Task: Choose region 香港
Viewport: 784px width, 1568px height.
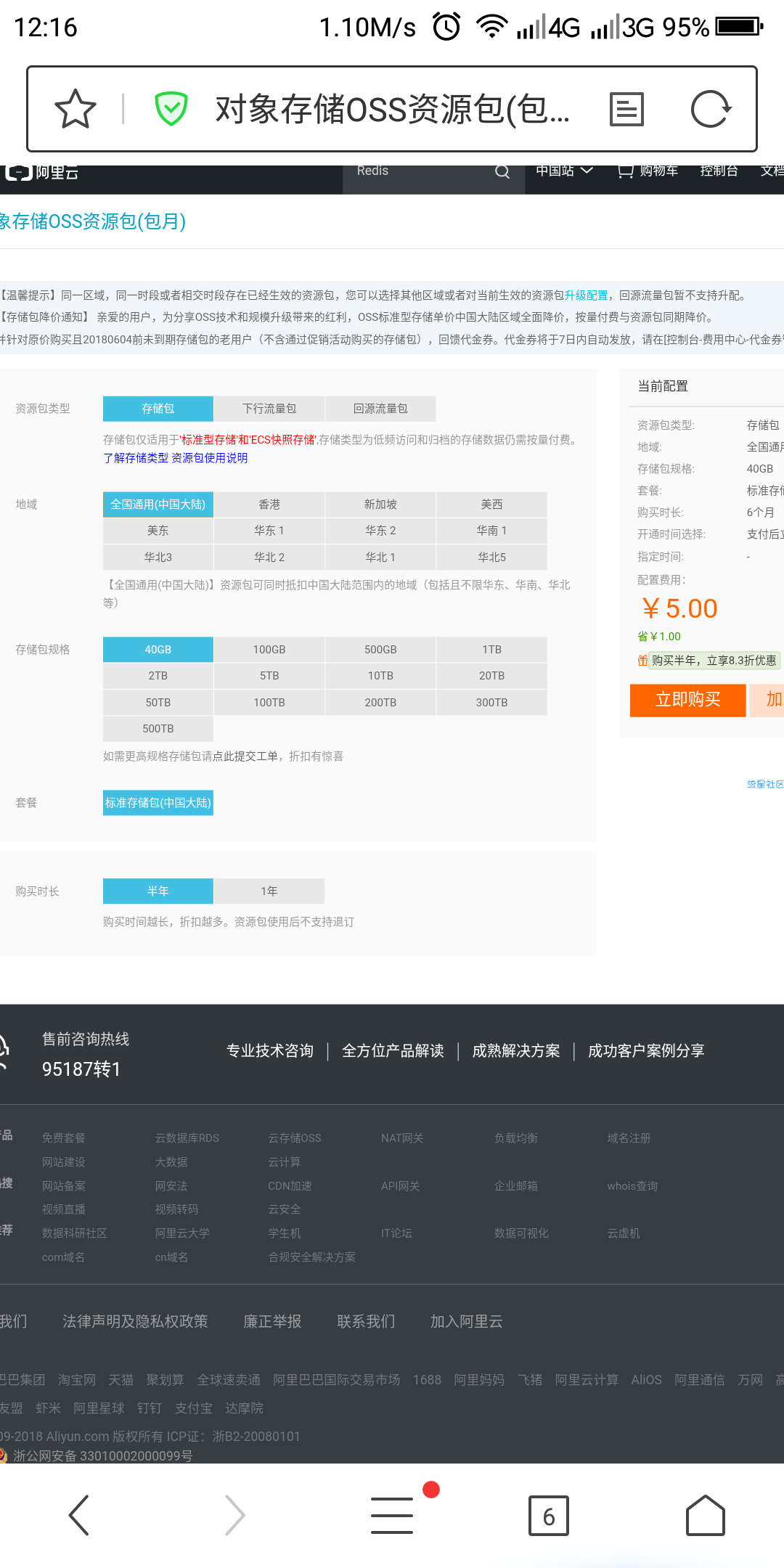Action: click(269, 505)
